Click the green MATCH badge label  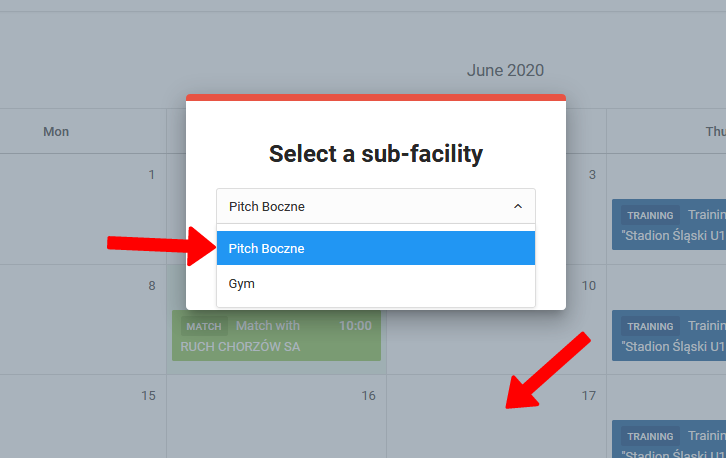(204, 326)
